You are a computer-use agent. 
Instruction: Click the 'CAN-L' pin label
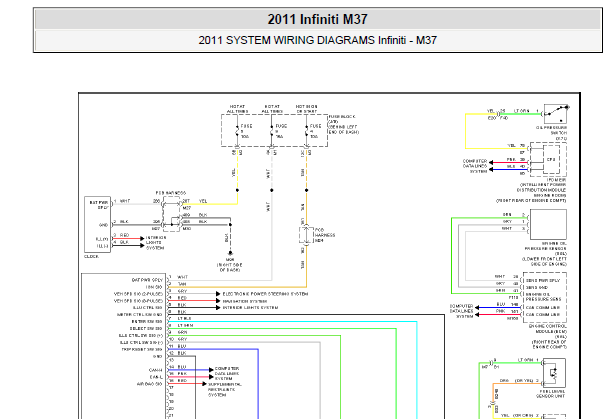(156, 377)
